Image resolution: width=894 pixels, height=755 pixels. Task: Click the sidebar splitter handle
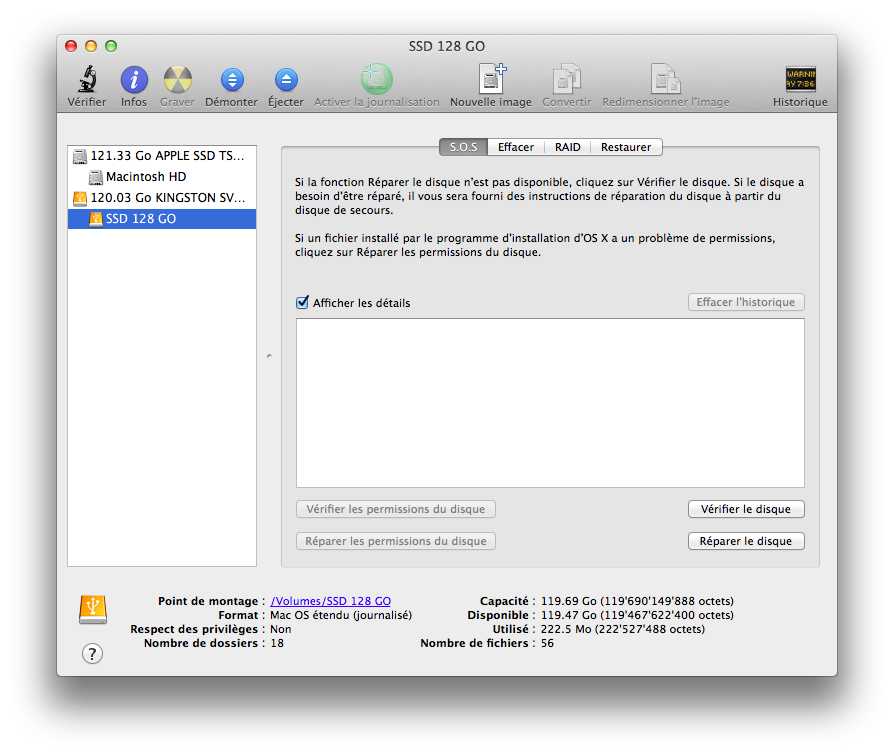(x=268, y=355)
